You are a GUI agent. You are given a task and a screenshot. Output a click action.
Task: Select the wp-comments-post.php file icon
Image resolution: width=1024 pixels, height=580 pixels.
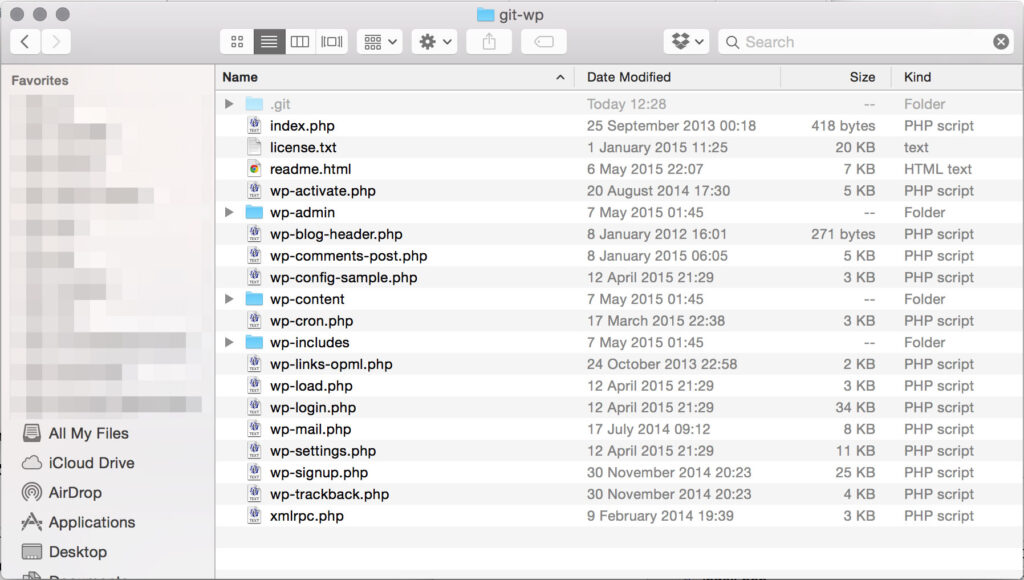[254, 255]
